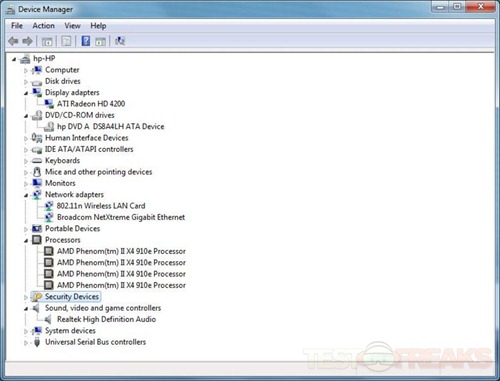Viewport: 500px width, 381px height.
Task: Click the Network adapters icon
Action: point(37,195)
